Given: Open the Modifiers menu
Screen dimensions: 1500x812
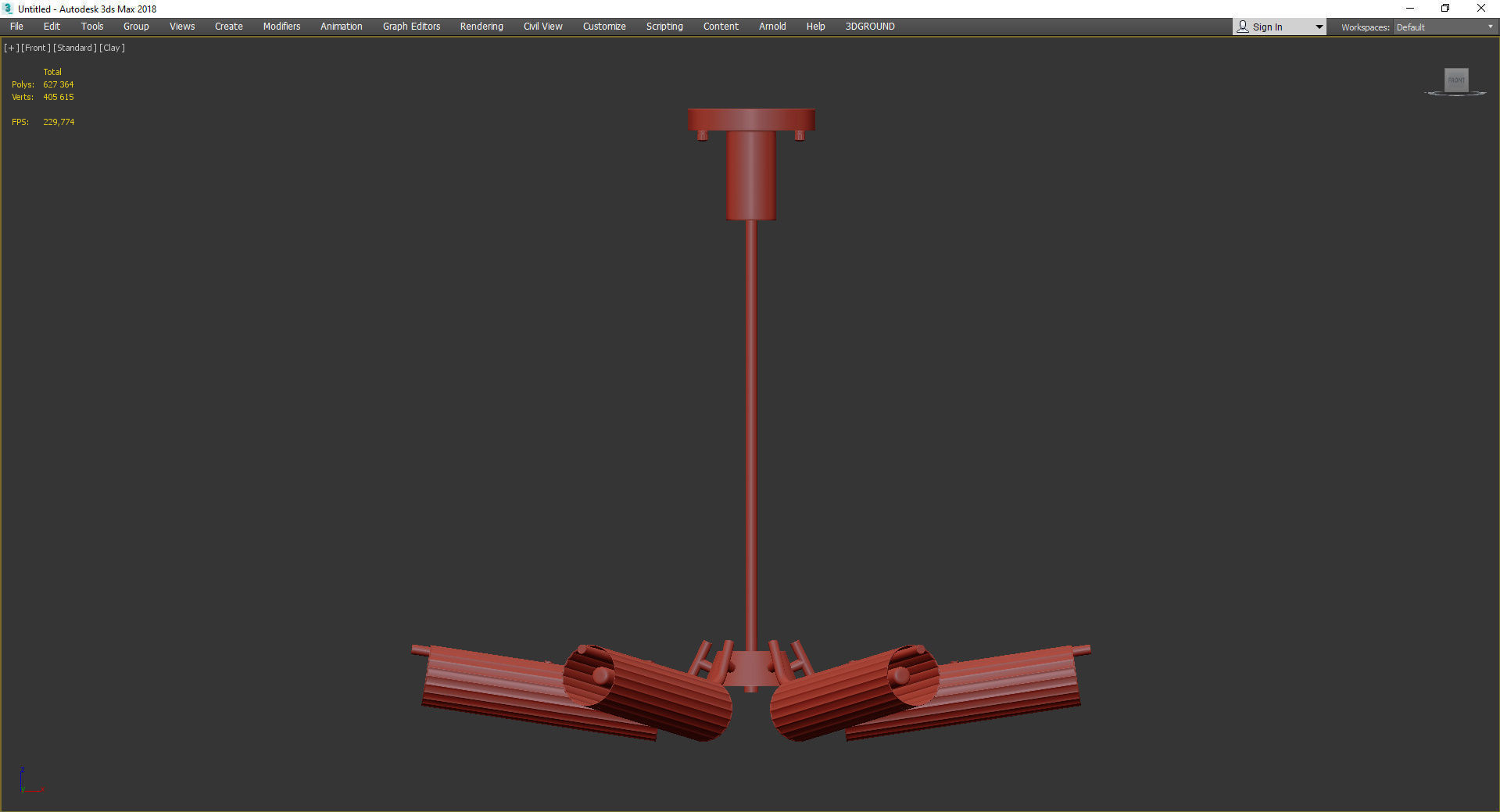Looking at the screenshot, I should [281, 27].
